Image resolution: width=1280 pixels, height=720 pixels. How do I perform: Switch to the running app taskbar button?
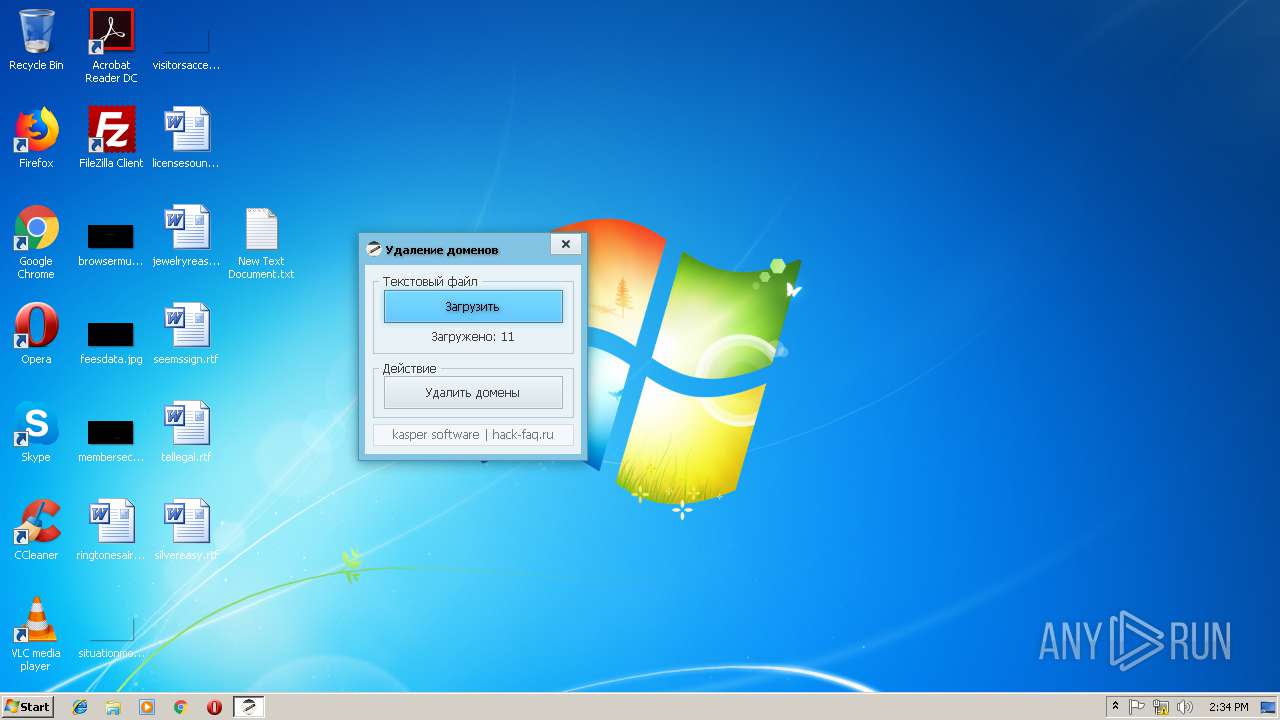pos(248,707)
